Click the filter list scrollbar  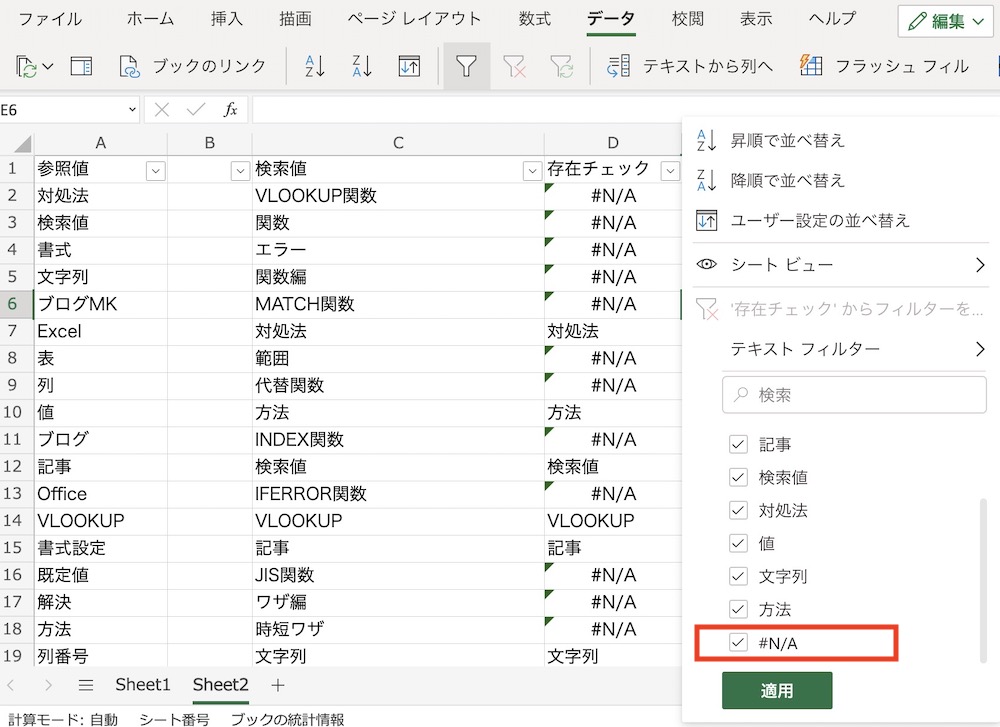[x=983, y=580]
